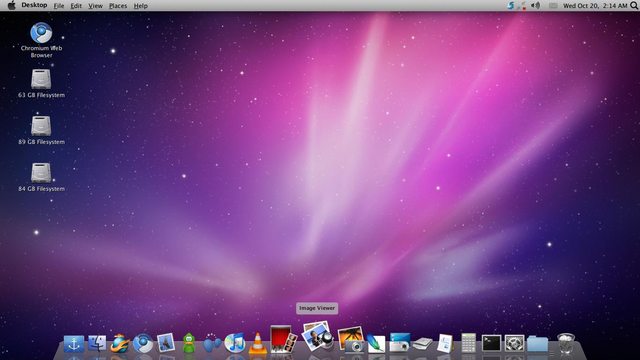Click the Apple logo menu
The height and width of the screenshot is (360, 640).
click(11, 5)
